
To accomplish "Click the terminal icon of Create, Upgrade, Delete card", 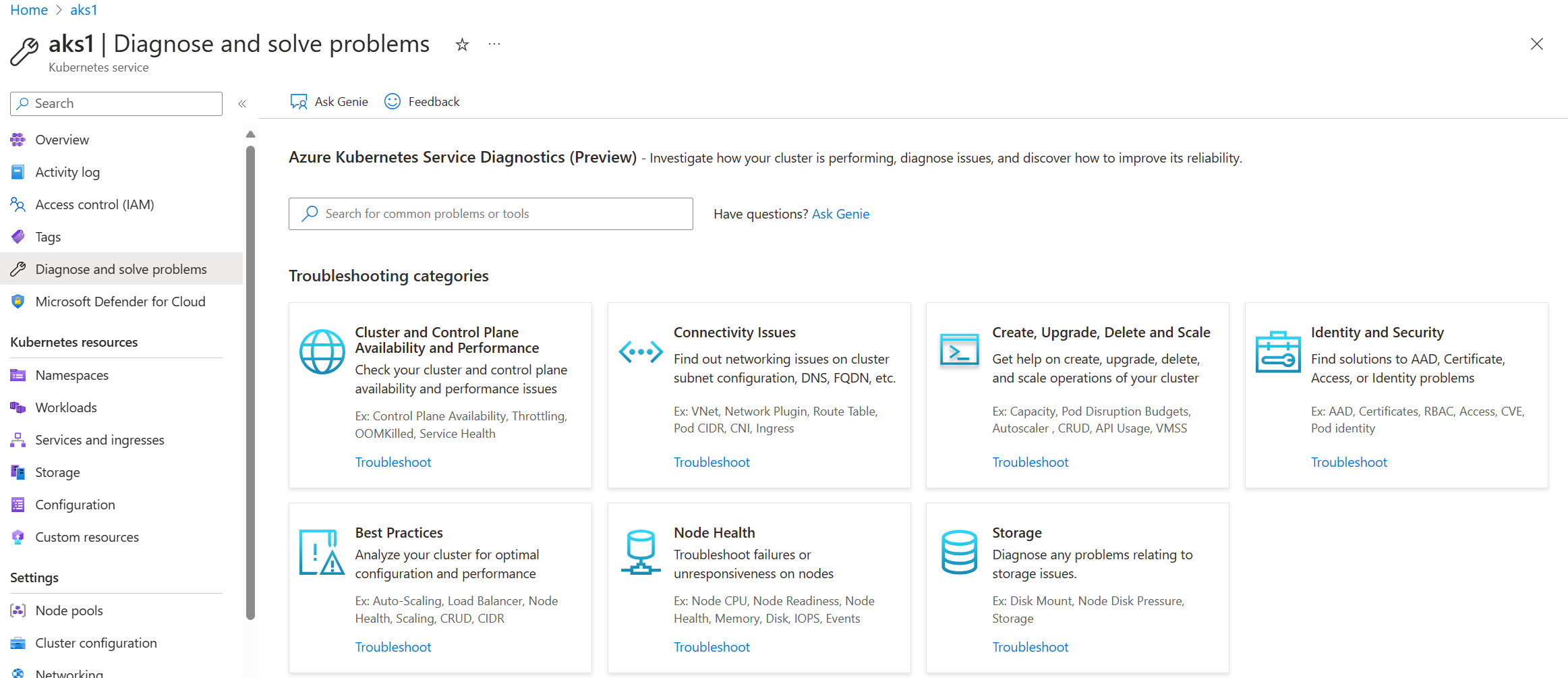I will point(960,350).
